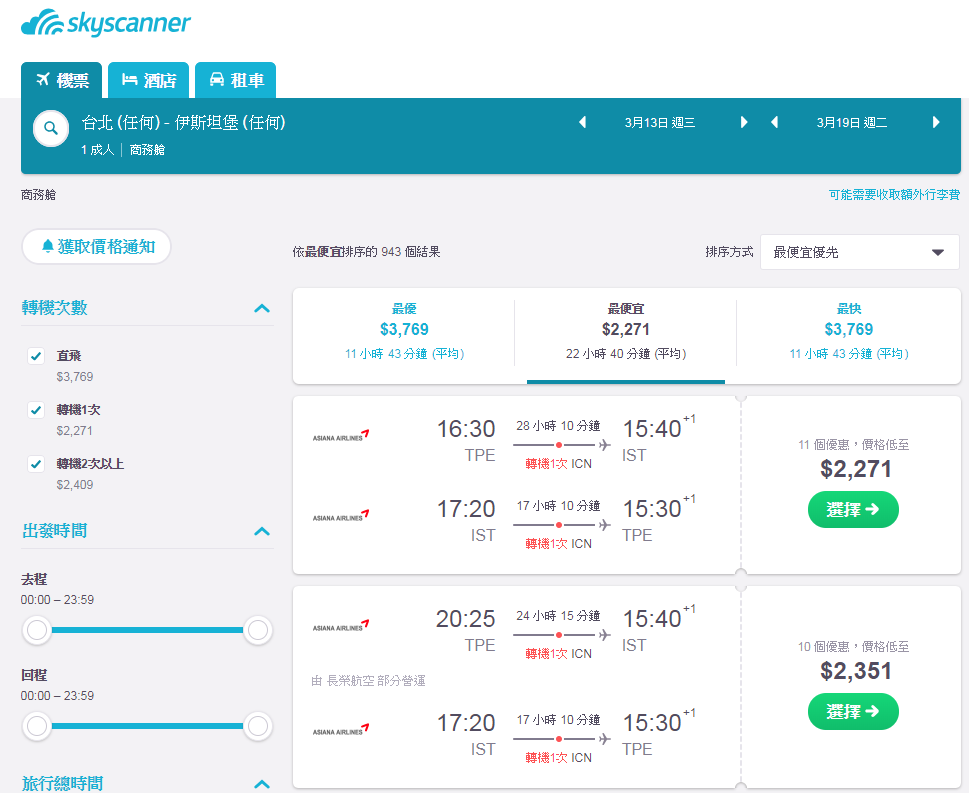The height and width of the screenshot is (793, 969).
Task: Go to previous departure date arrow
Action: point(582,122)
